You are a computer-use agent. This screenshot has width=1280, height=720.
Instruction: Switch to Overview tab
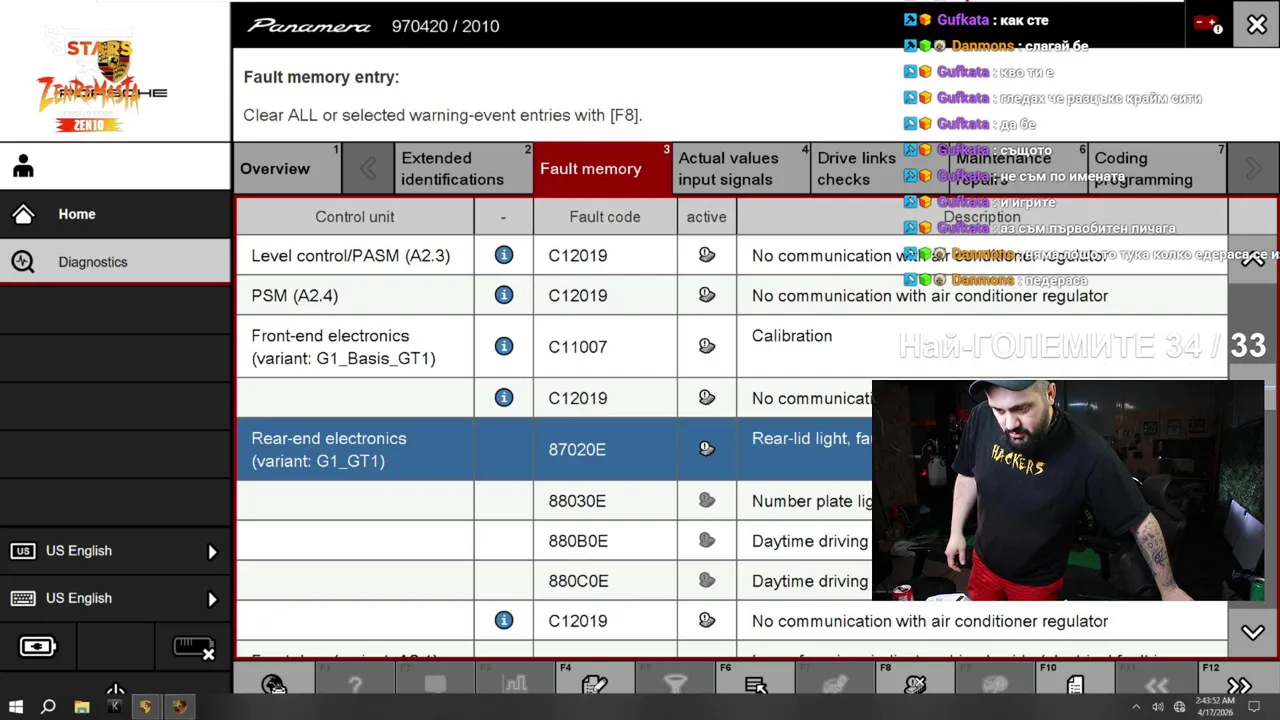287,168
